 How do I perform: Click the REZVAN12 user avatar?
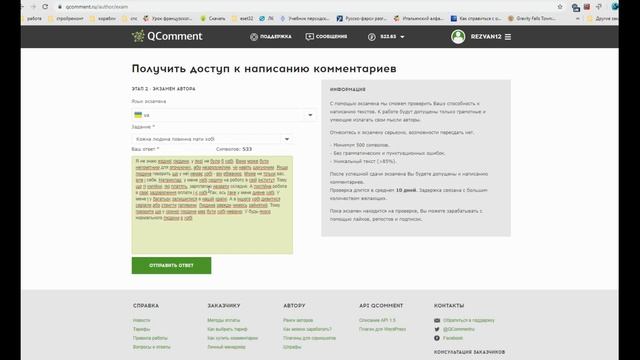point(458,37)
